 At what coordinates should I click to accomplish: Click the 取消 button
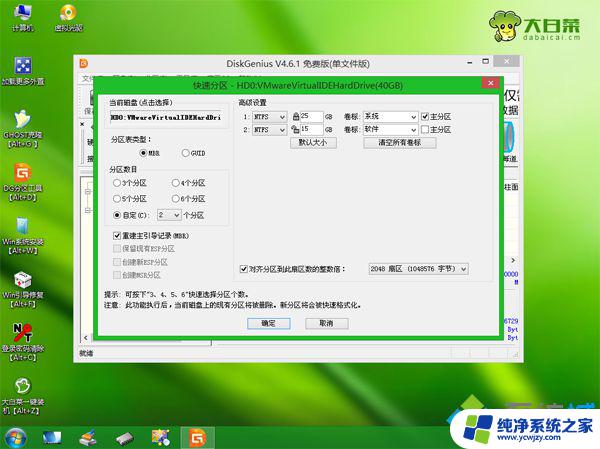coord(326,323)
